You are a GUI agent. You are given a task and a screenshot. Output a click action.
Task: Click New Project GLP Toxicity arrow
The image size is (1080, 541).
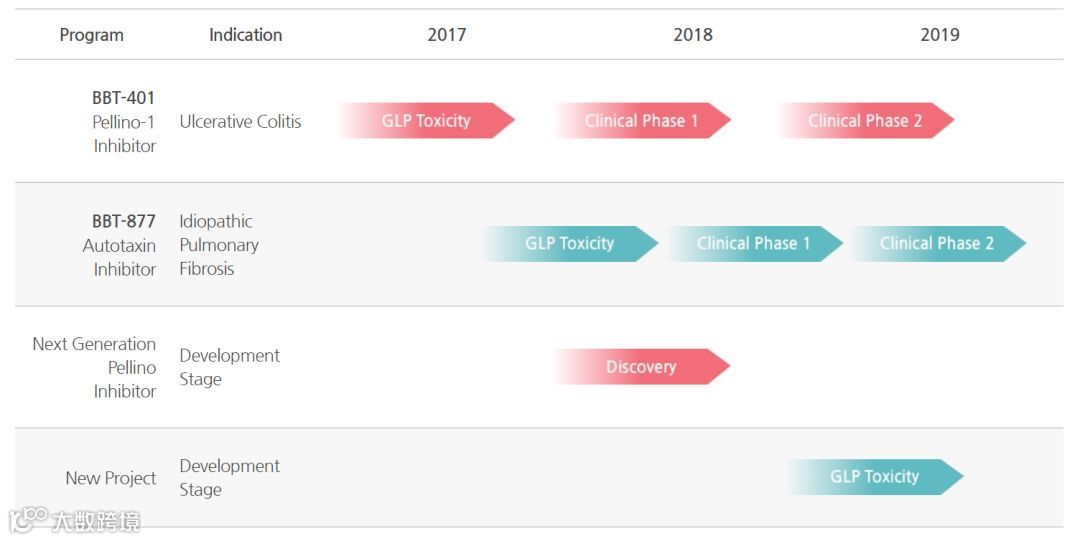point(875,477)
